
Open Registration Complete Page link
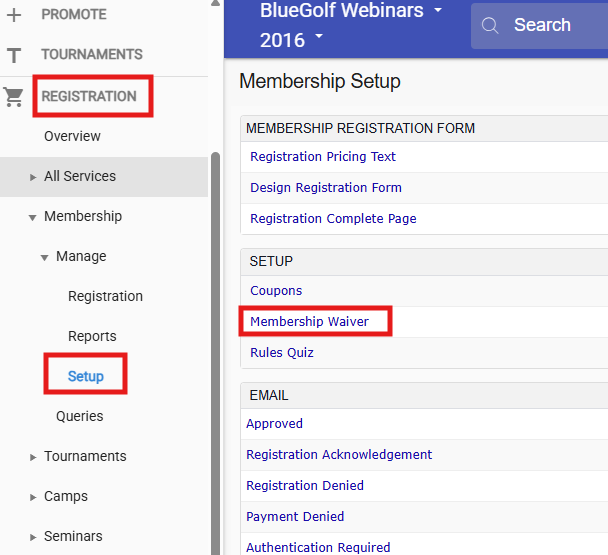[333, 219]
